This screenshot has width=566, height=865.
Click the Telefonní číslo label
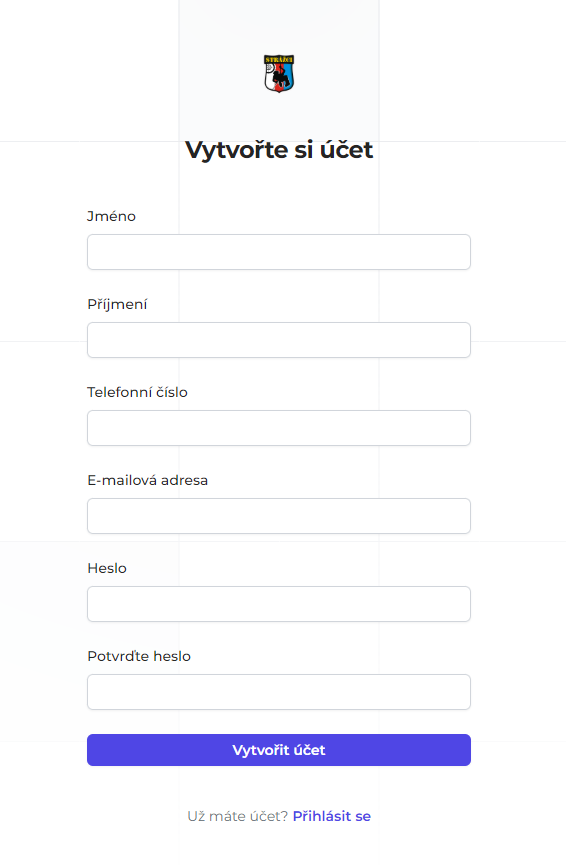tap(137, 392)
